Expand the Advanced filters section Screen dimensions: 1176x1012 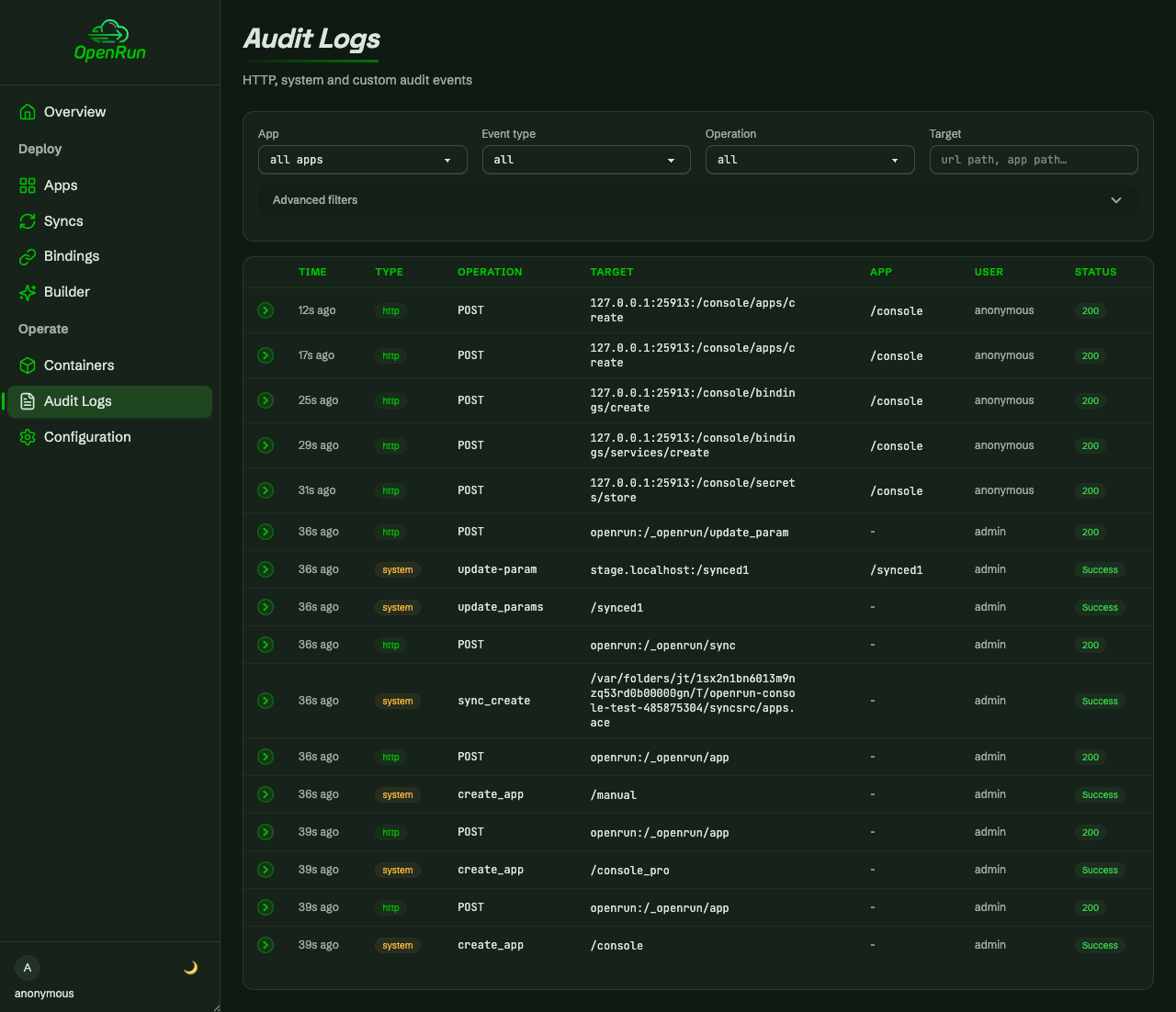tap(698, 200)
